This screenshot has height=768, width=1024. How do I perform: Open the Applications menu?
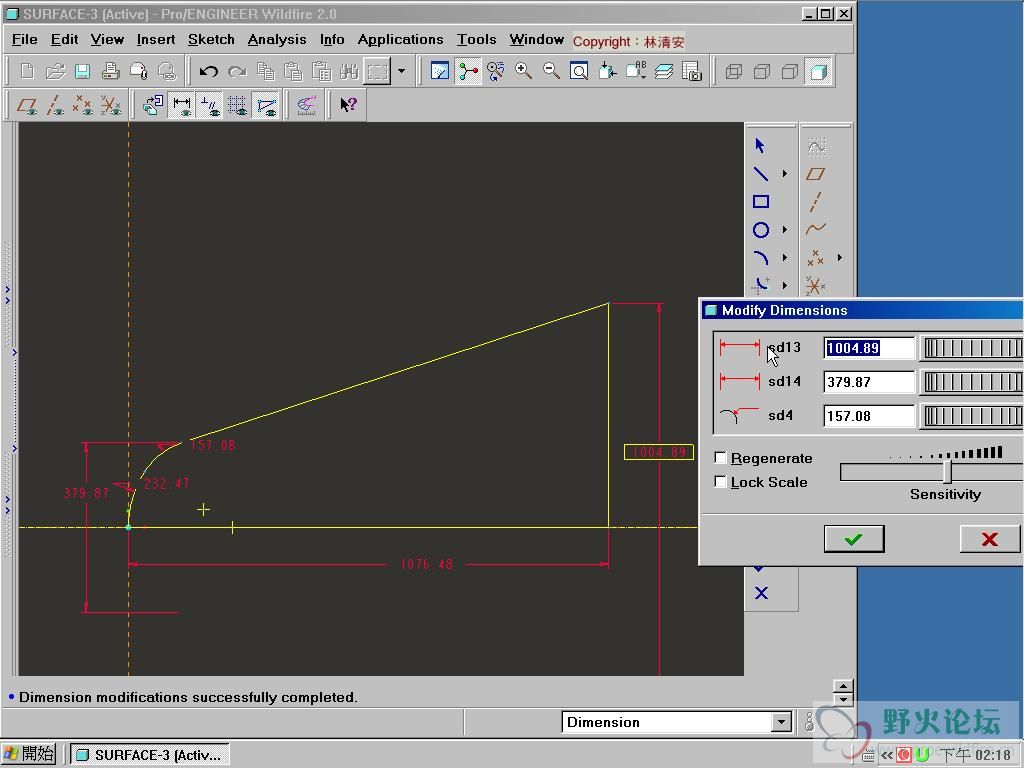tap(400, 39)
